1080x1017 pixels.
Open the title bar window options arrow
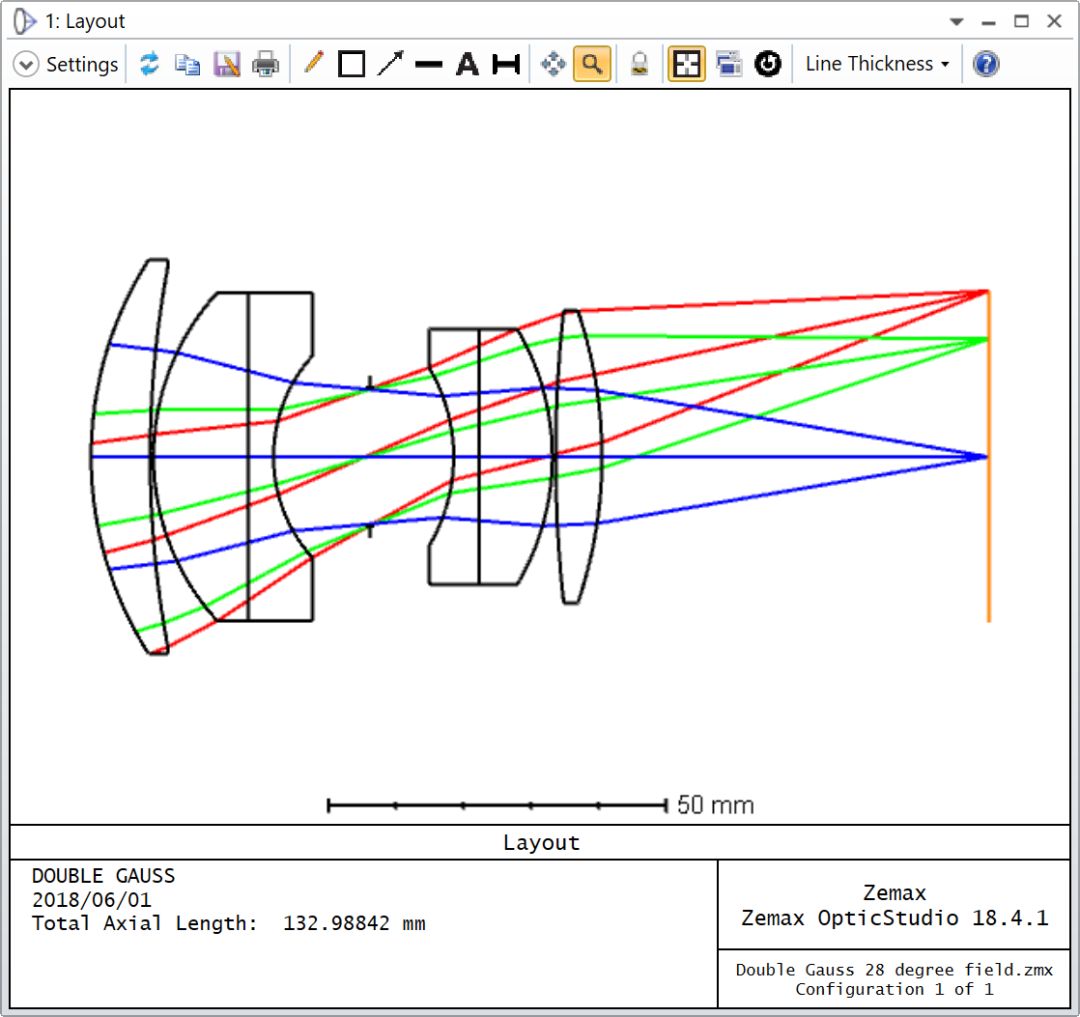pos(957,21)
